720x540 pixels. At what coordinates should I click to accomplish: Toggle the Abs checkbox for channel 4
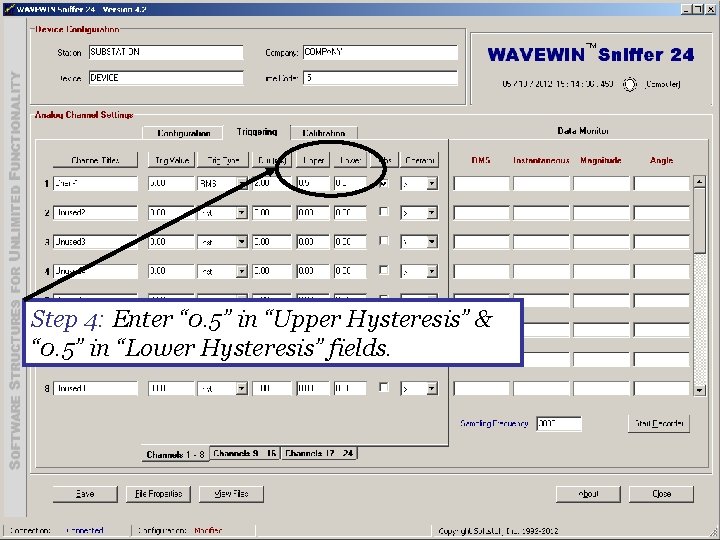click(x=383, y=270)
